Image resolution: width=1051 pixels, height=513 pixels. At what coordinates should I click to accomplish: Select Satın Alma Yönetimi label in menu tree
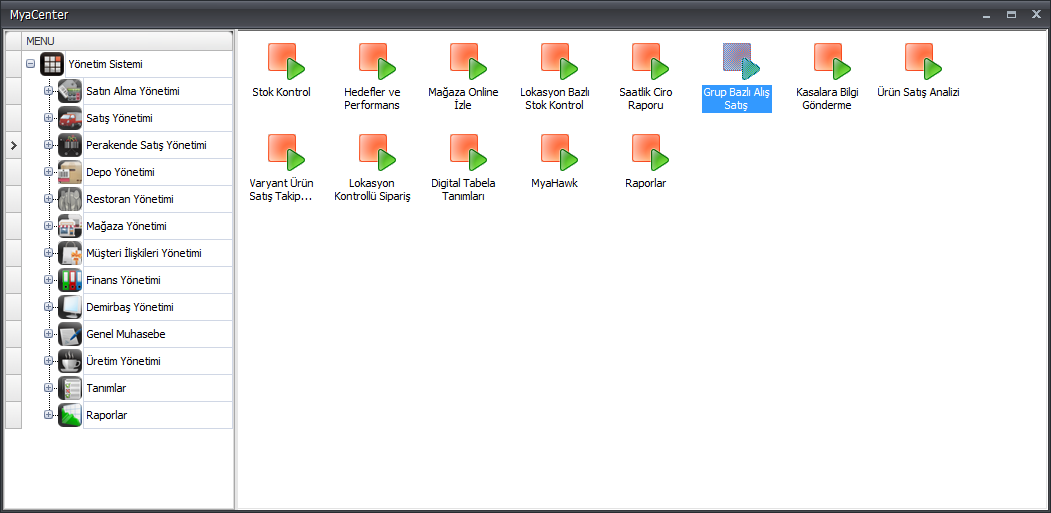click(133, 91)
